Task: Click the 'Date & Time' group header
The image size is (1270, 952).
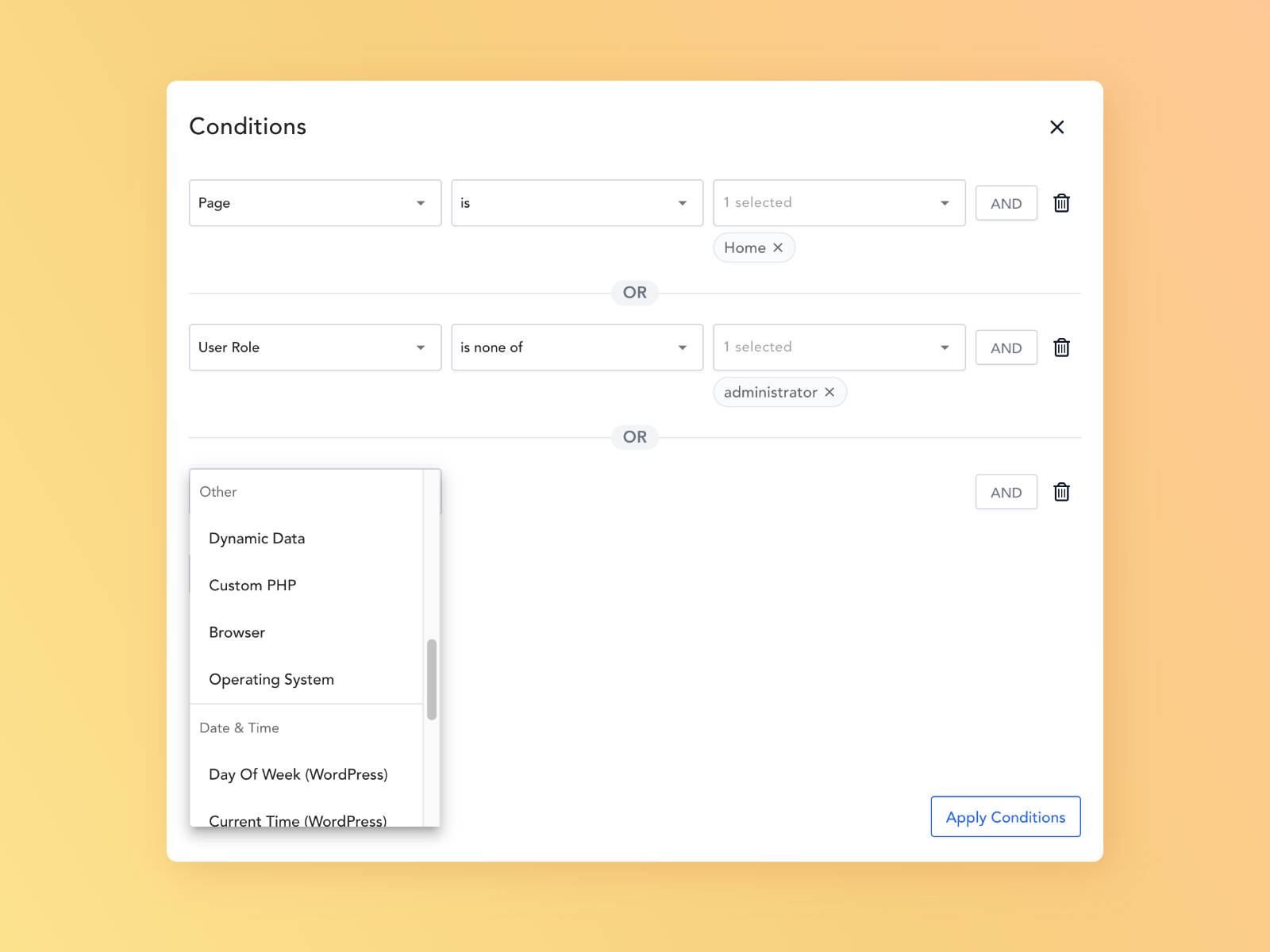Action: [239, 728]
